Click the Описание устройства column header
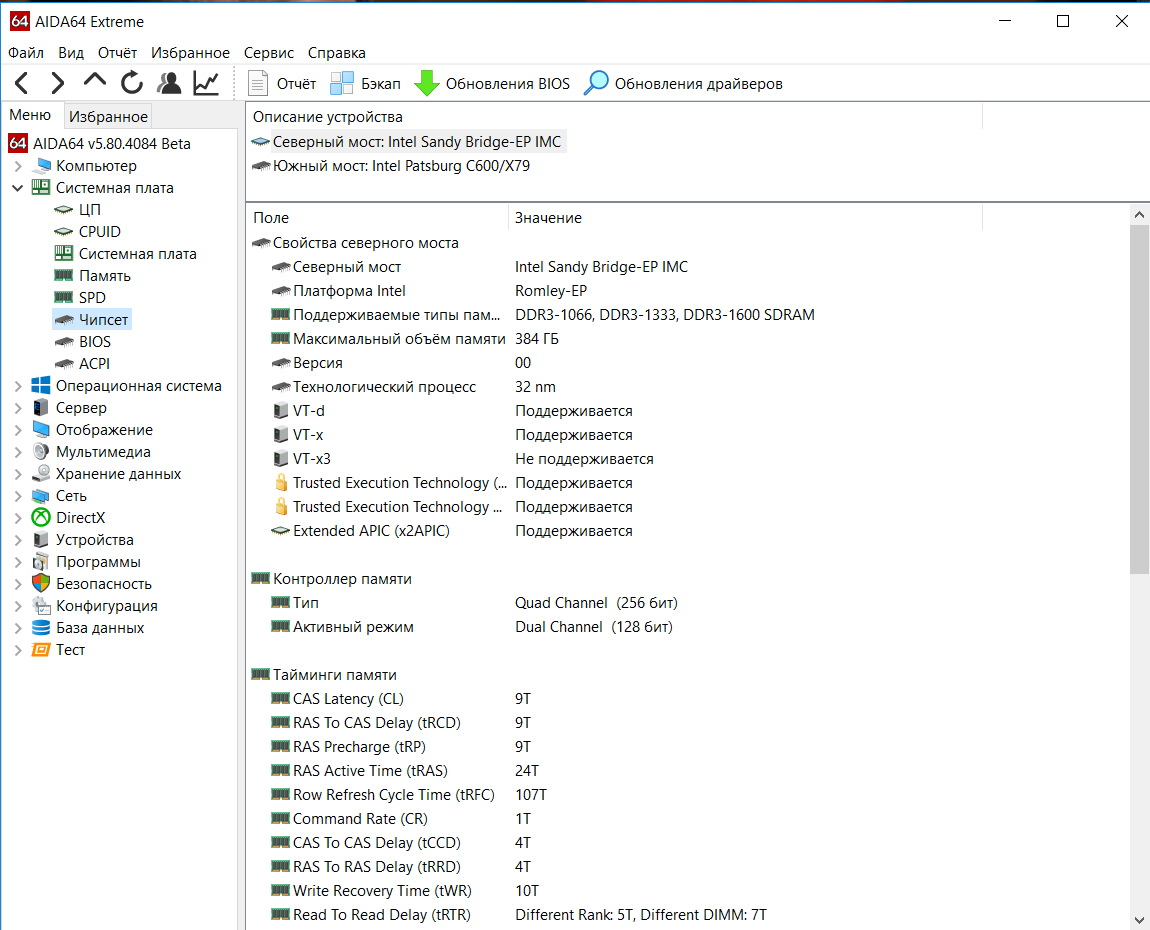The image size is (1150, 930). (x=614, y=117)
